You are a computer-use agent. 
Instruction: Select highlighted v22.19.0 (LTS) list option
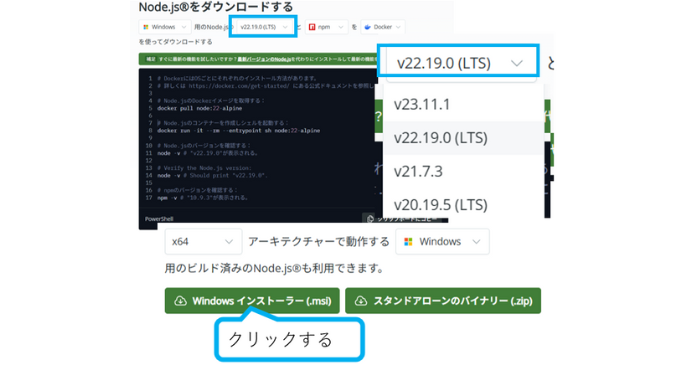(463, 138)
